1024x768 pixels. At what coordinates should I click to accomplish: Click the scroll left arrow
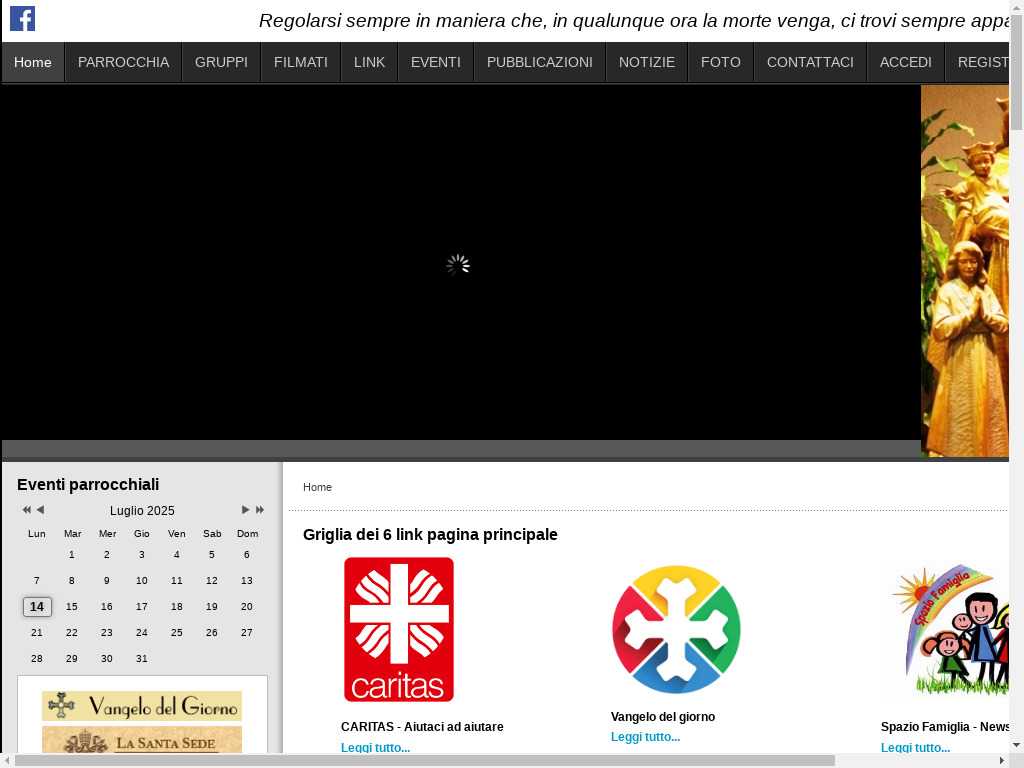click(7, 761)
